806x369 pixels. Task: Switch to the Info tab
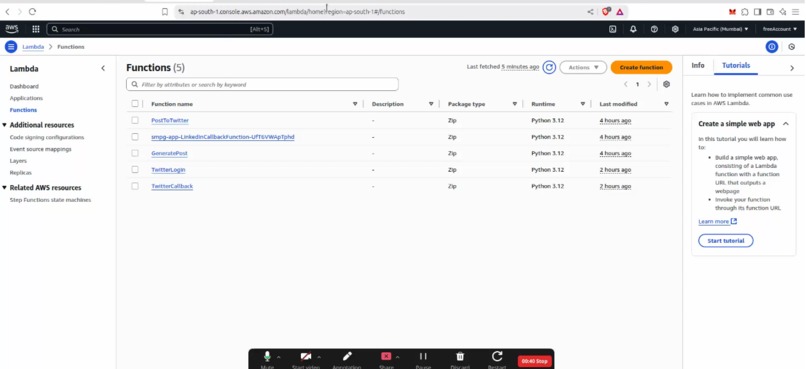pyautogui.click(x=698, y=66)
